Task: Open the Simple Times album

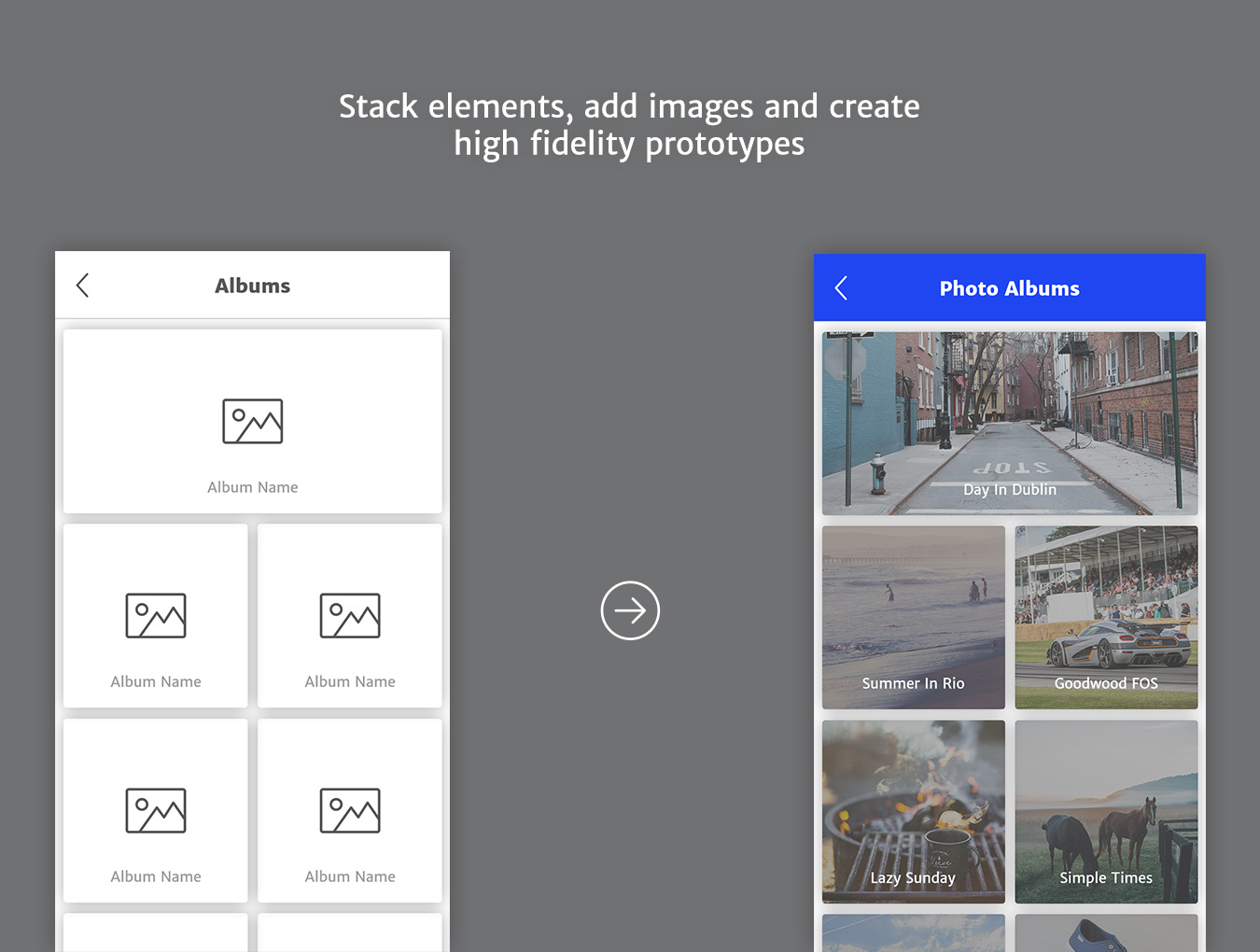Action: (1106, 810)
